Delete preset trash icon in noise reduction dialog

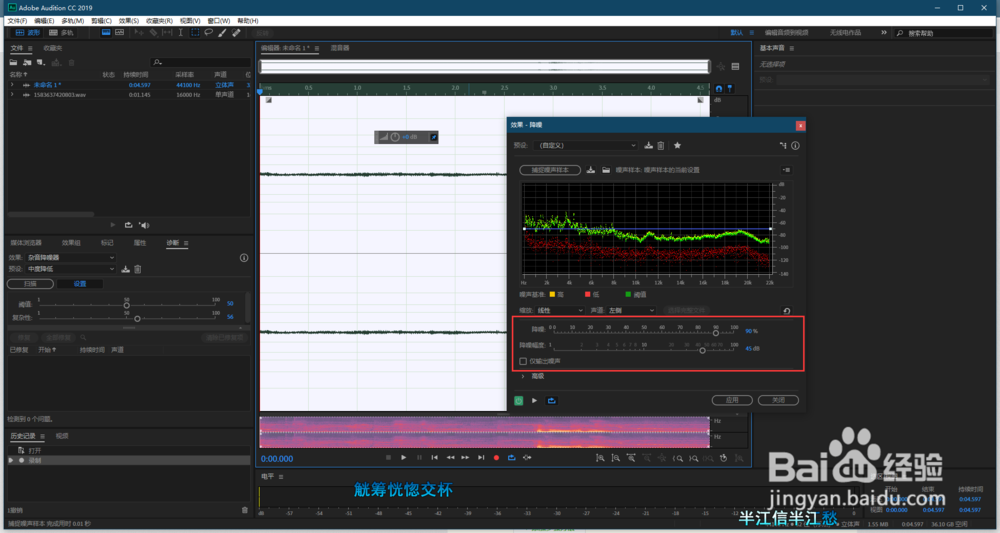coord(661,145)
